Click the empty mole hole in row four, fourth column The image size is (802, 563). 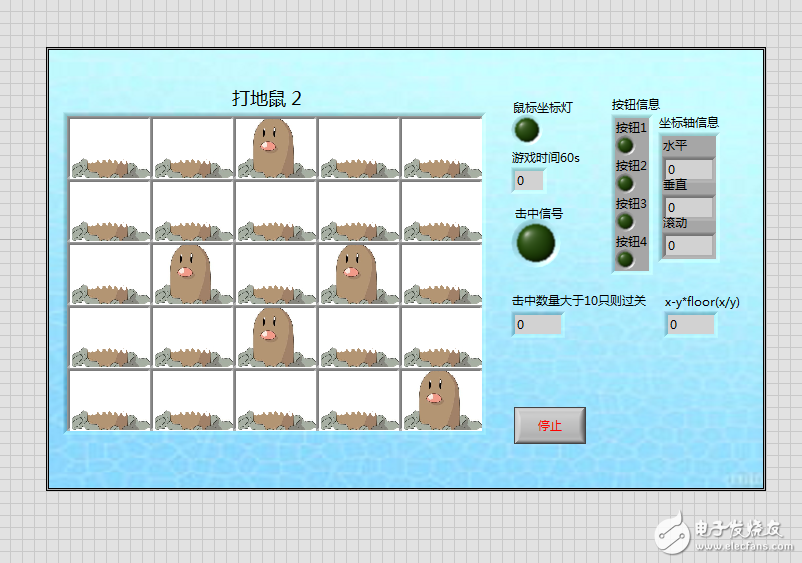coord(359,337)
